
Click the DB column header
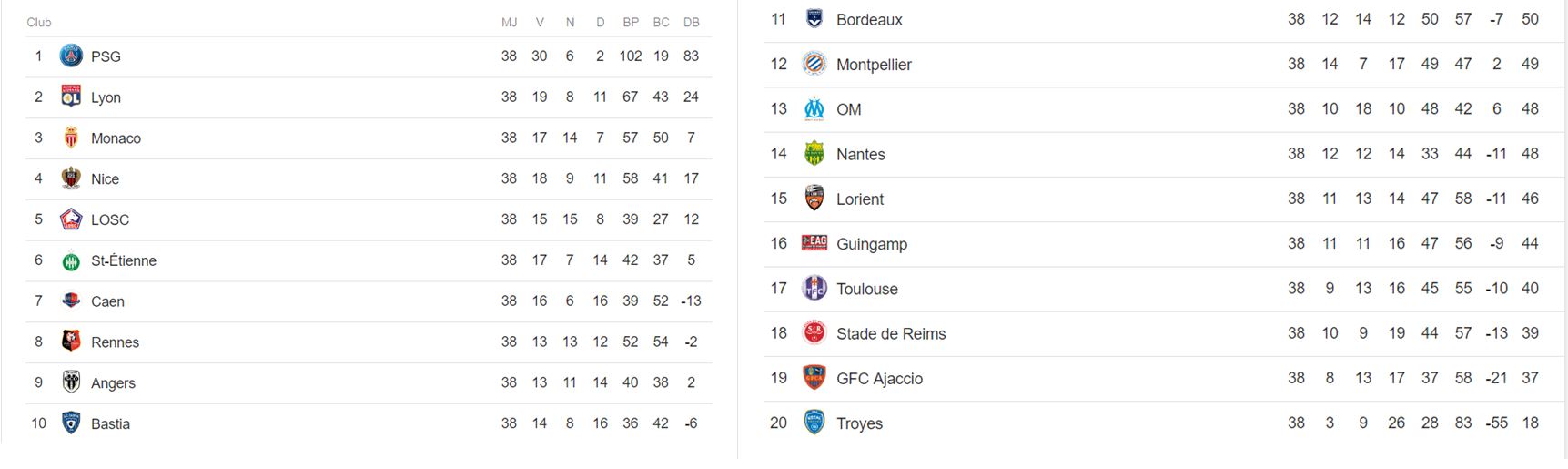[691, 22]
